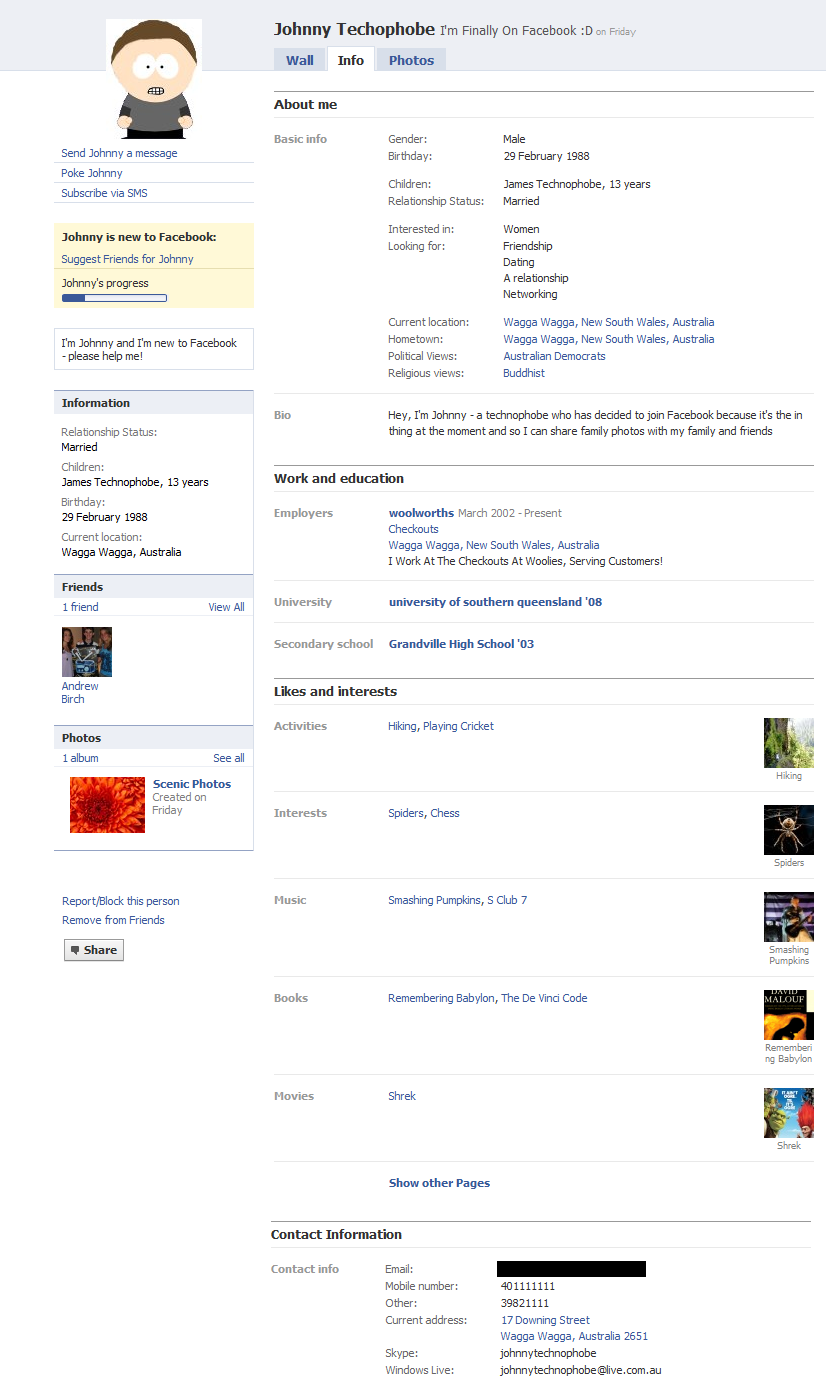Image resolution: width=827 pixels, height=1387 pixels.
Task: Open woolworths employer link
Action: [x=421, y=513]
